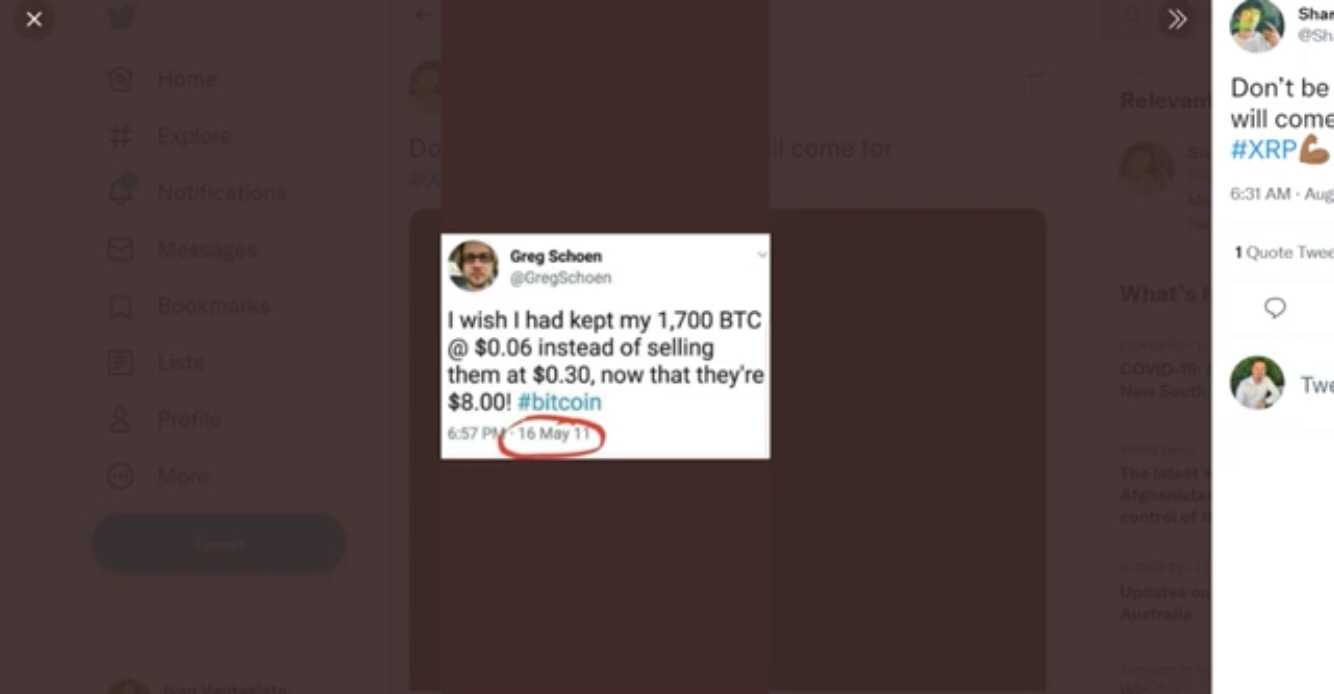
Task: Close the image viewer with X icon
Action: pyautogui.click(x=34, y=20)
